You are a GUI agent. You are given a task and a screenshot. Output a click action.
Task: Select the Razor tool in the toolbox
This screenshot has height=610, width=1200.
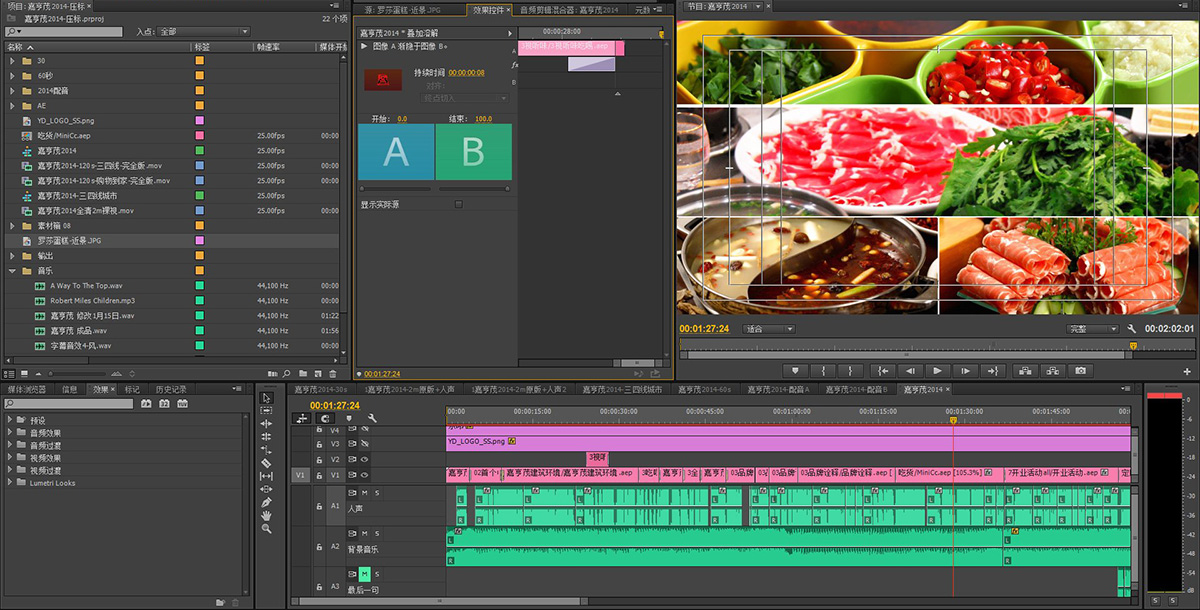tap(266, 463)
